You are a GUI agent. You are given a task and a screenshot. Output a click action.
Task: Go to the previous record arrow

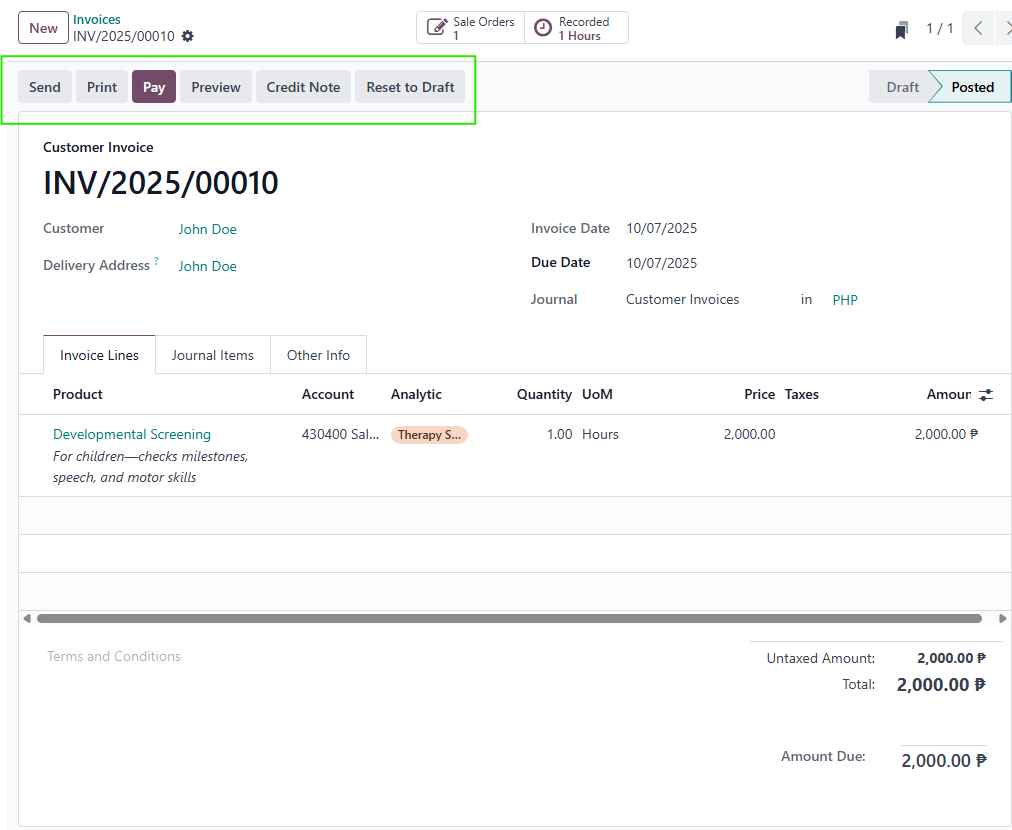pos(978,29)
